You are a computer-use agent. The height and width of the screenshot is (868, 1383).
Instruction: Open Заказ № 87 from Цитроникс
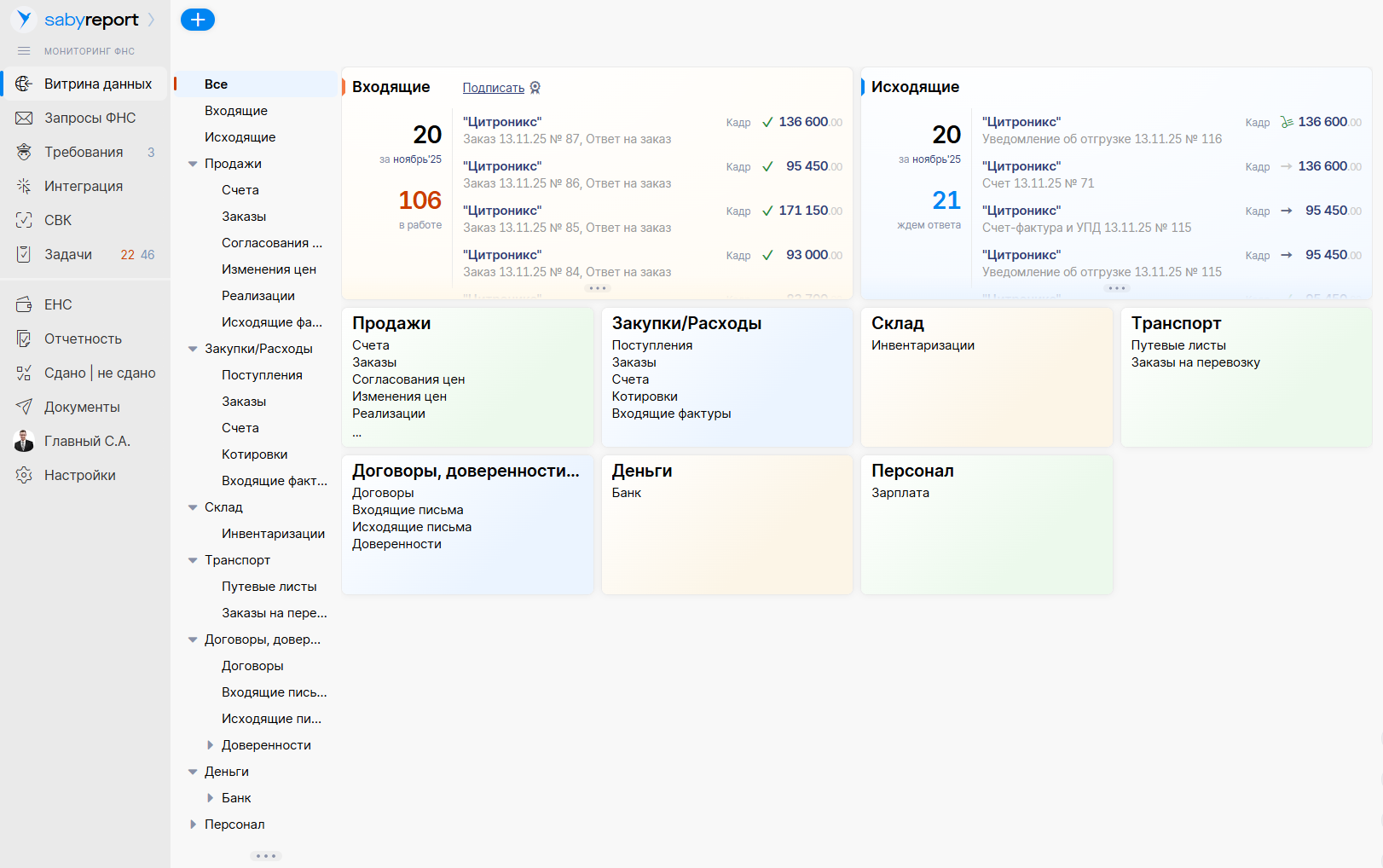click(566, 139)
